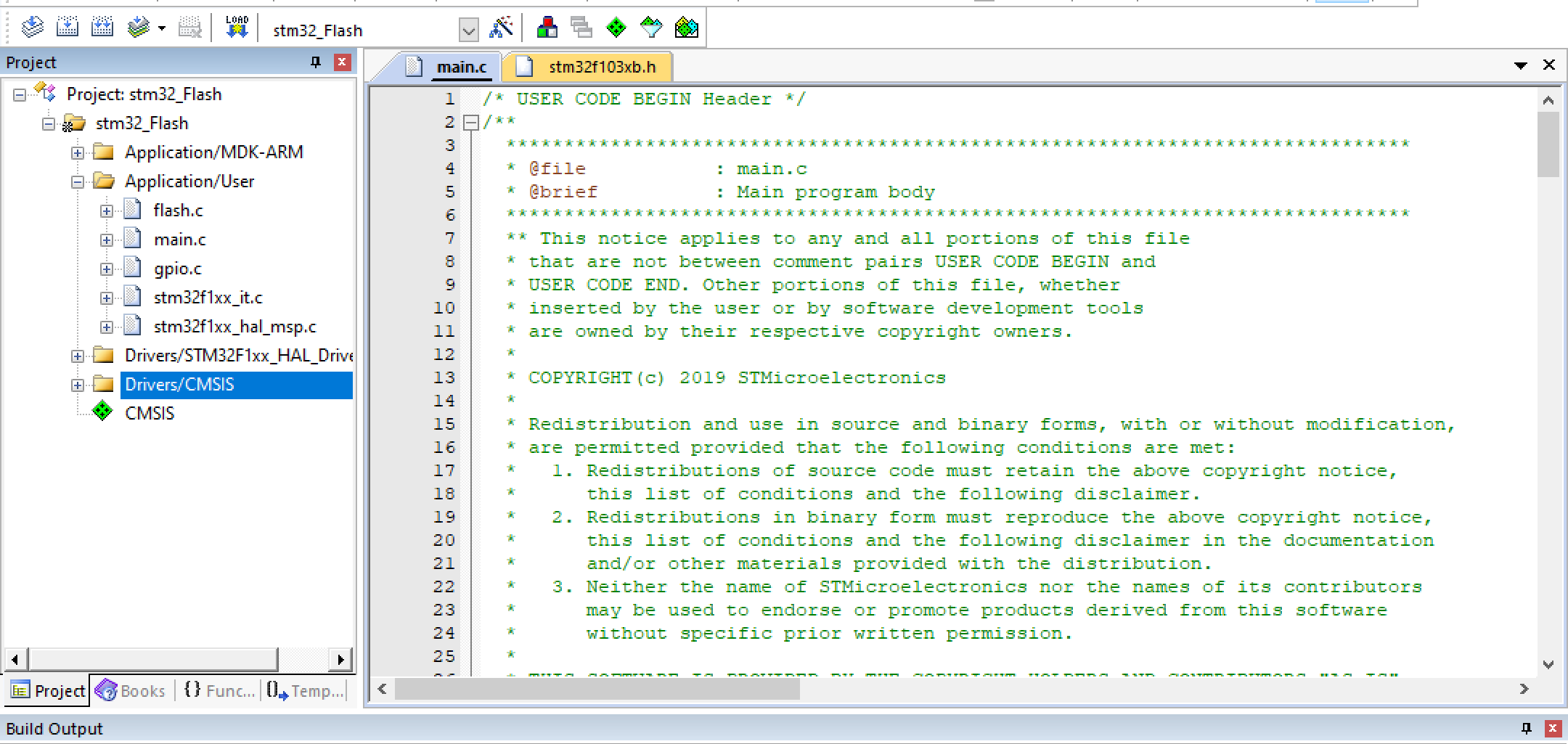This screenshot has height=744, width=1568.
Task: Click the Build target icon
Action: pyautogui.click(x=67, y=28)
